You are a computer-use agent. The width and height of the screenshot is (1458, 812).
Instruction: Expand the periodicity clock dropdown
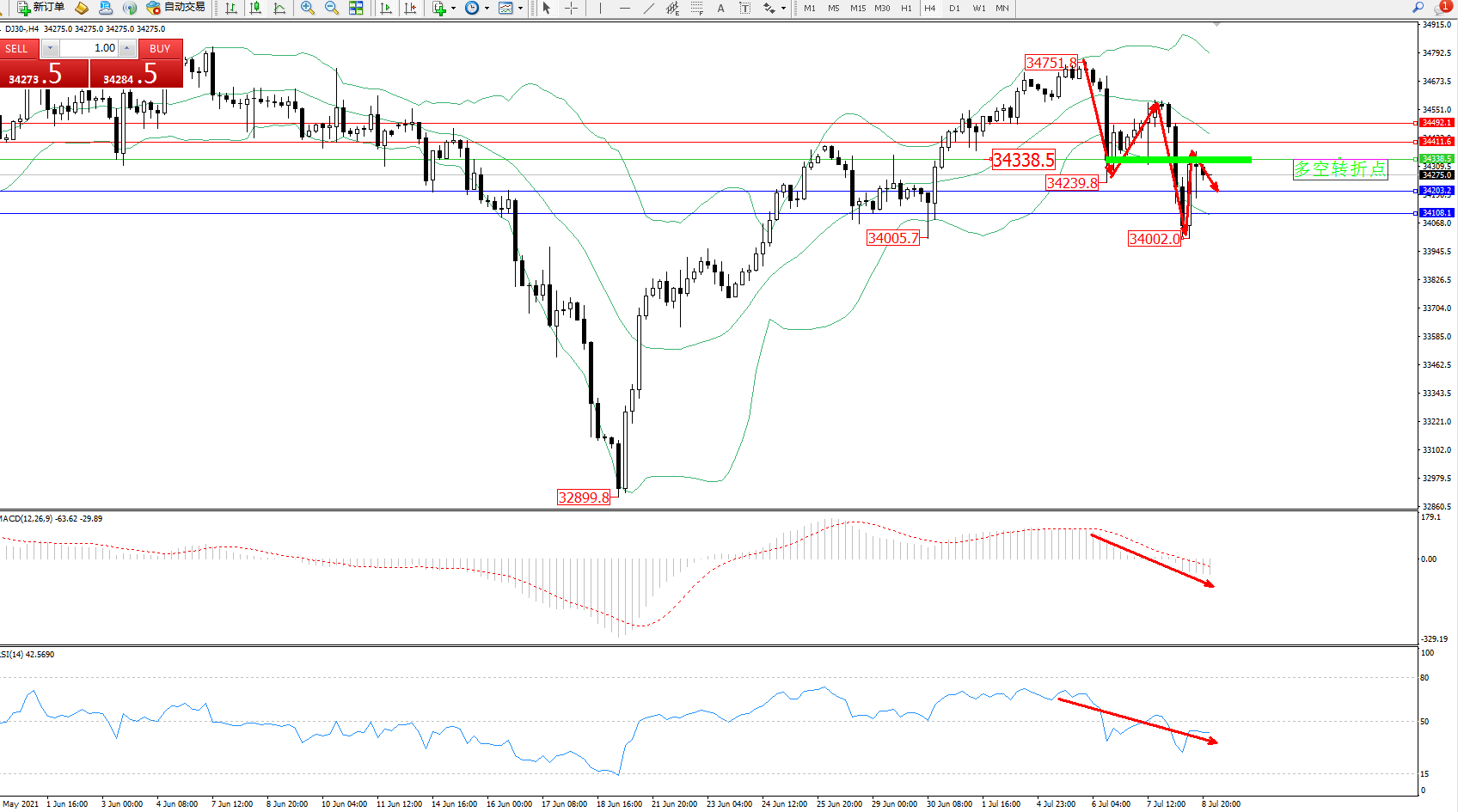point(487,8)
